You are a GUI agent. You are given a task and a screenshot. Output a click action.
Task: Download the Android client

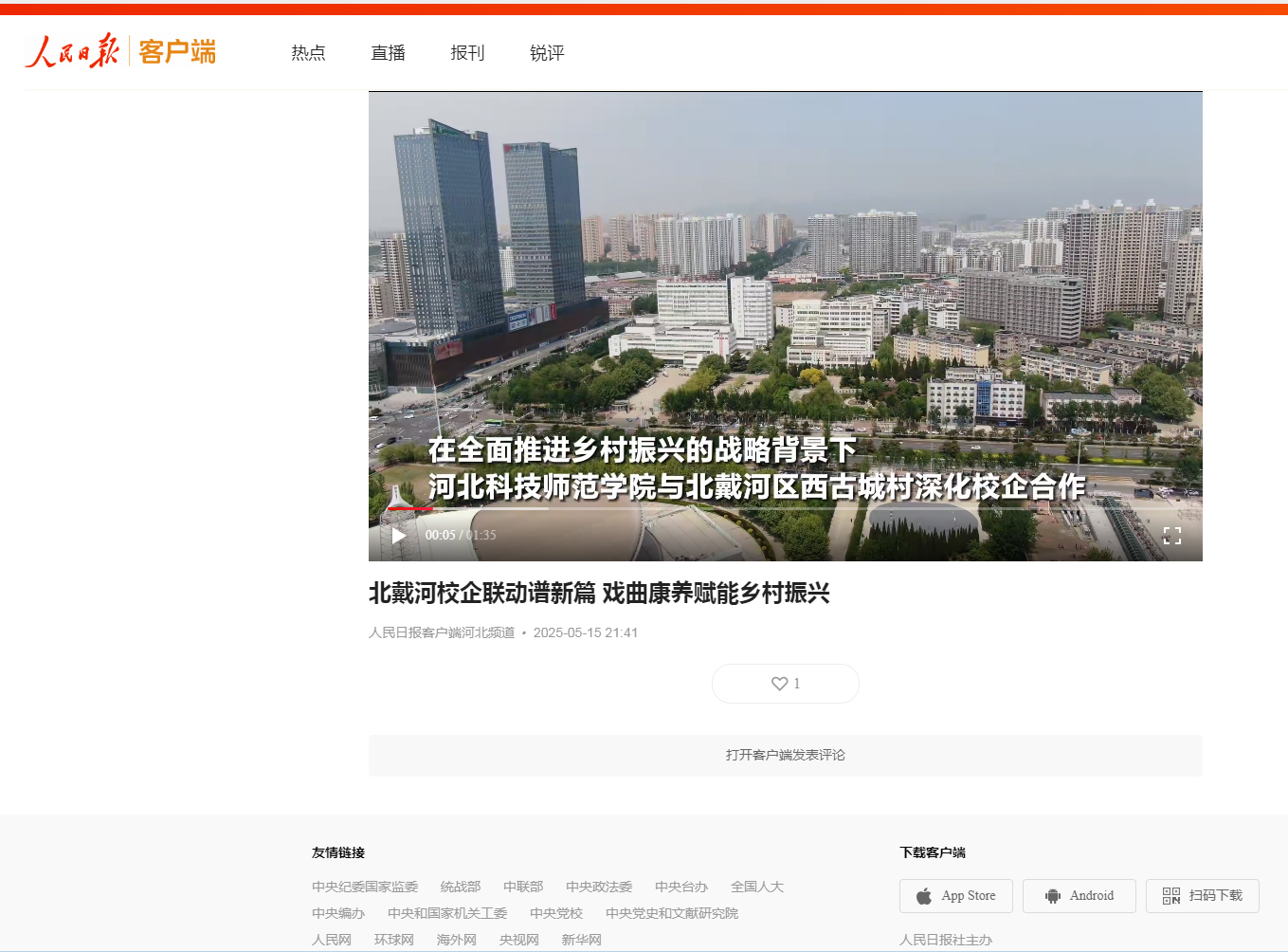coord(1079,896)
